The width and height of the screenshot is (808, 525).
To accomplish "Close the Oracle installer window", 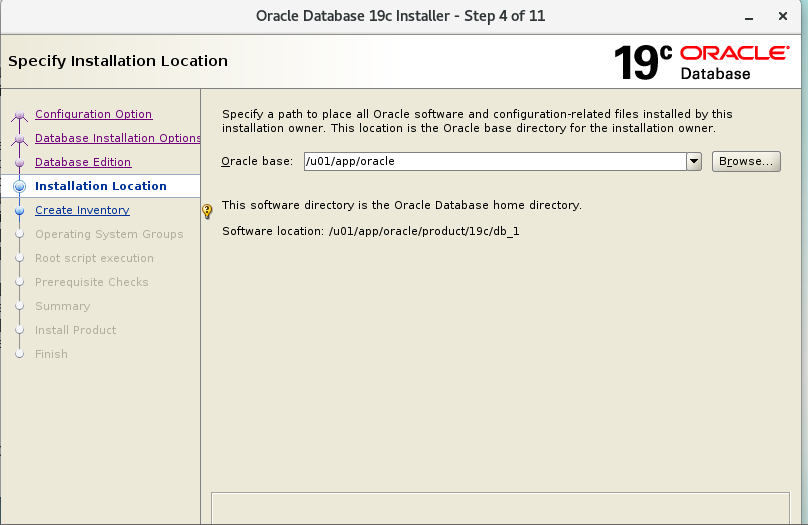I will tap(783, 16).
